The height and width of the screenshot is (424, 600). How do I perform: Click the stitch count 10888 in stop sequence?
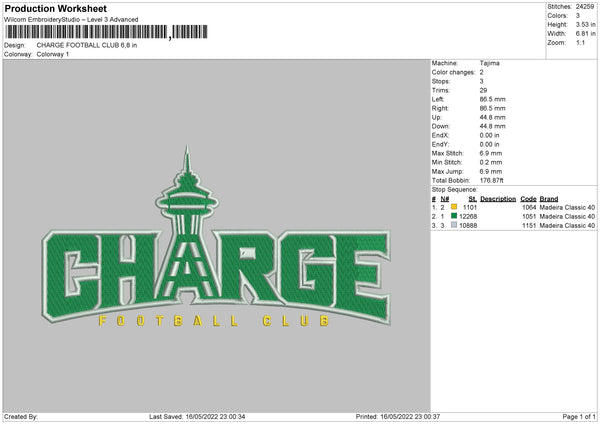[x=468, y=225]
